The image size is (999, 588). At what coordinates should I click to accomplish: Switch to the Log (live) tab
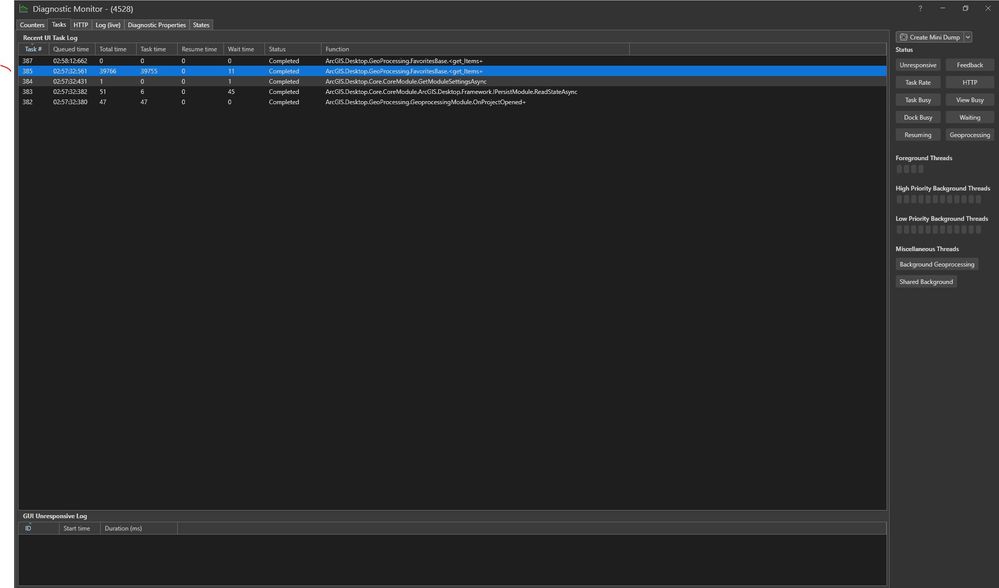[108, 25]
